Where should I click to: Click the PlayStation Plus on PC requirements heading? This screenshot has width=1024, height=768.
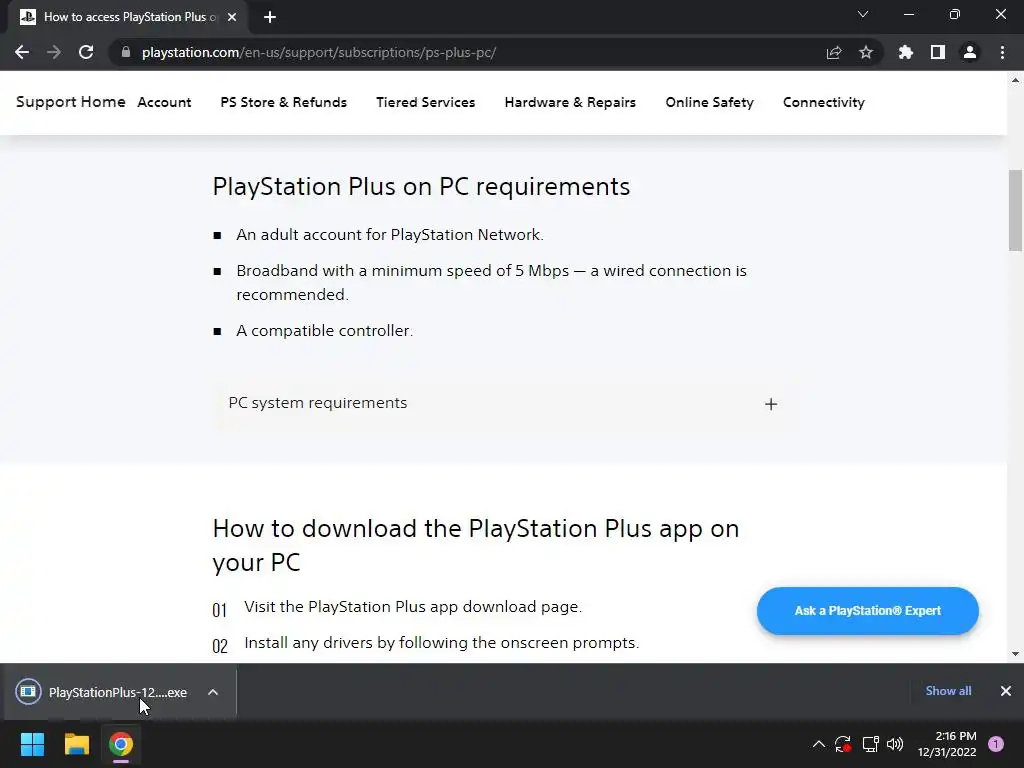421,187
